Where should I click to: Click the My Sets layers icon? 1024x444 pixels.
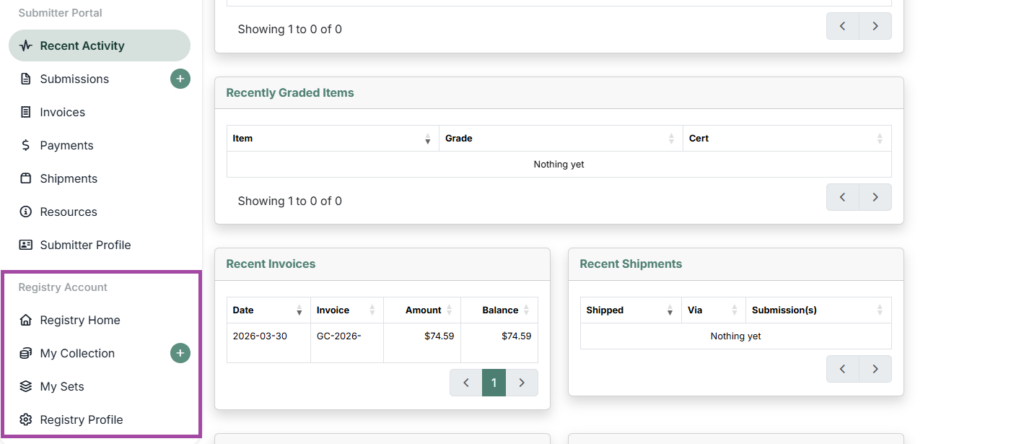(x=25, y=387)
